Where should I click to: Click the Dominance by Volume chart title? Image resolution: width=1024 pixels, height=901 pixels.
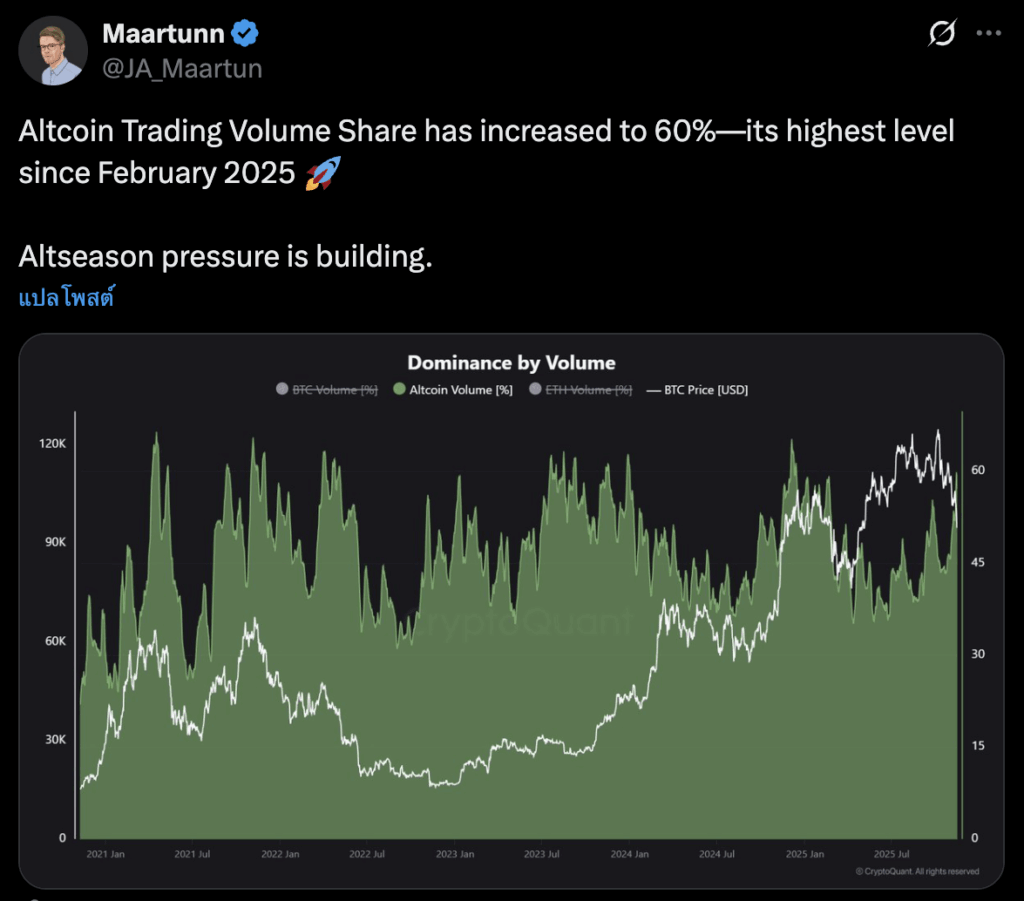[x=511, y=363]
